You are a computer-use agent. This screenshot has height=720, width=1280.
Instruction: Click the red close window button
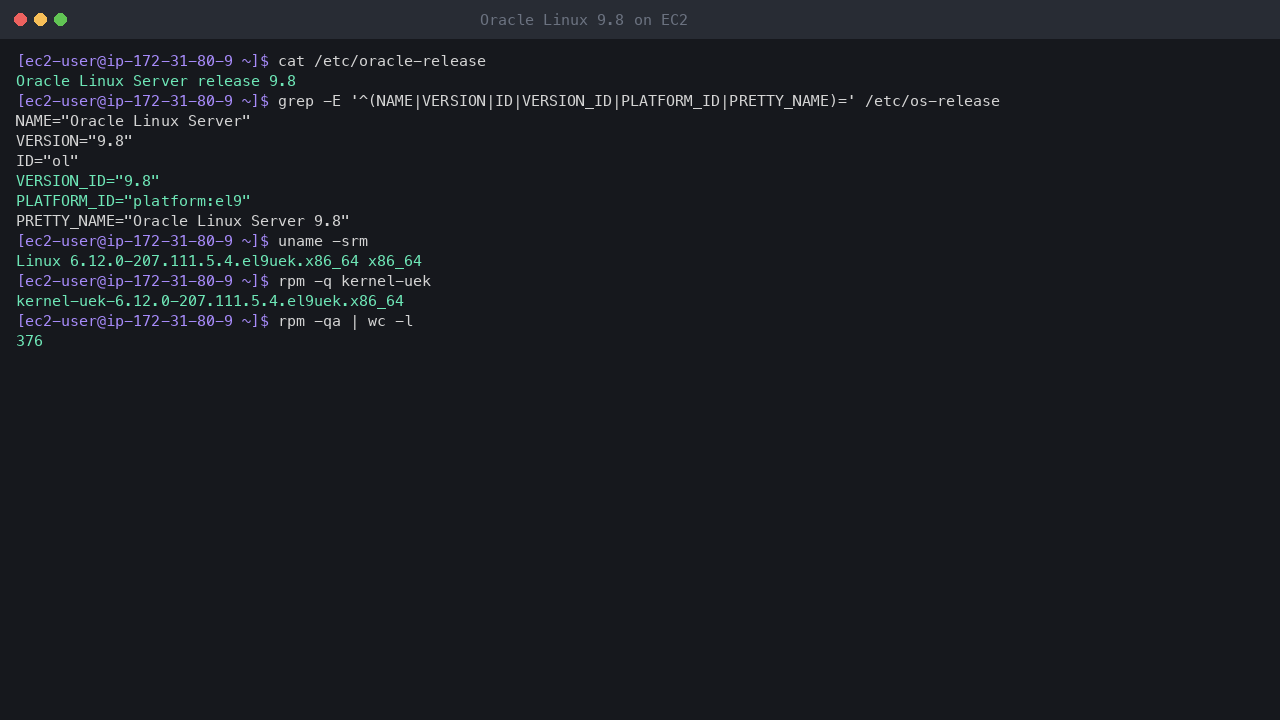(x=20, y=20)
